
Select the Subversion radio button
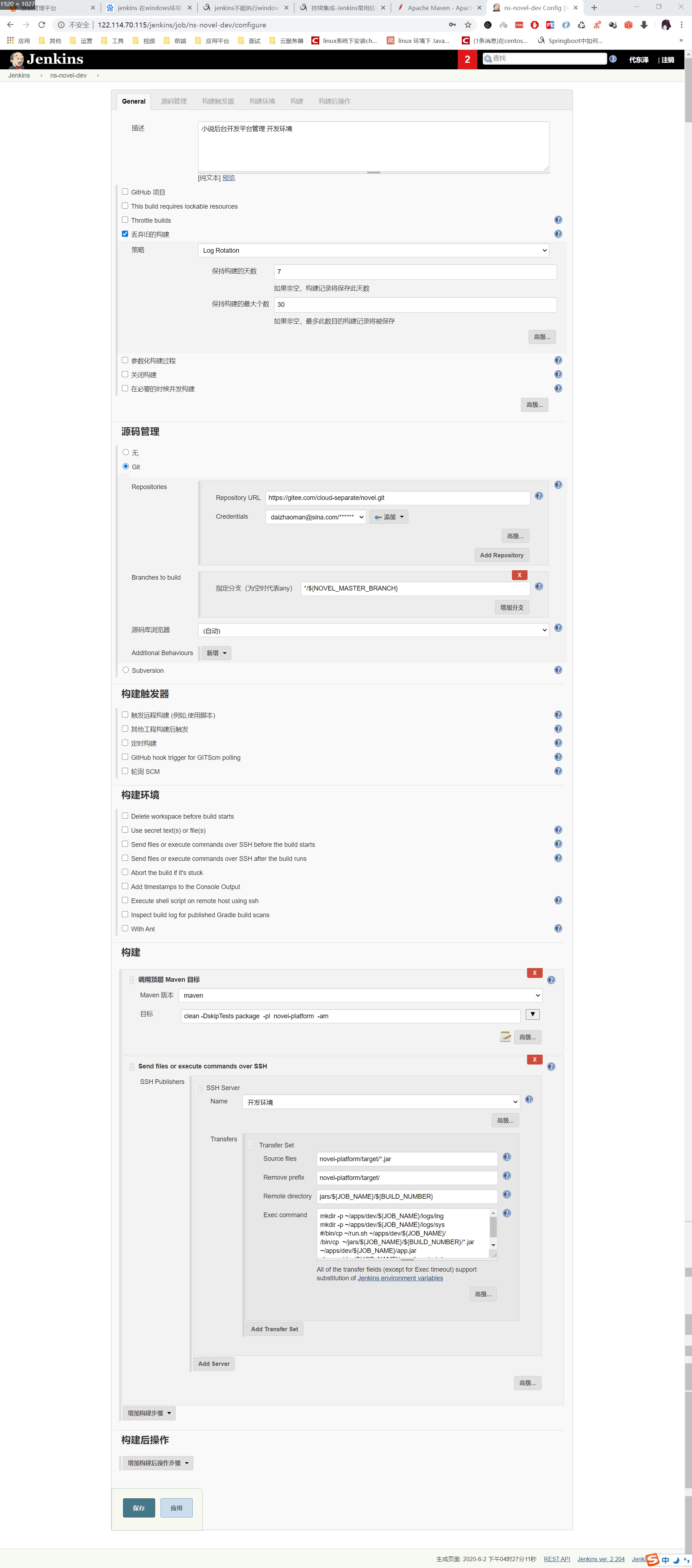pyautogui.click(x=126, y=670)
